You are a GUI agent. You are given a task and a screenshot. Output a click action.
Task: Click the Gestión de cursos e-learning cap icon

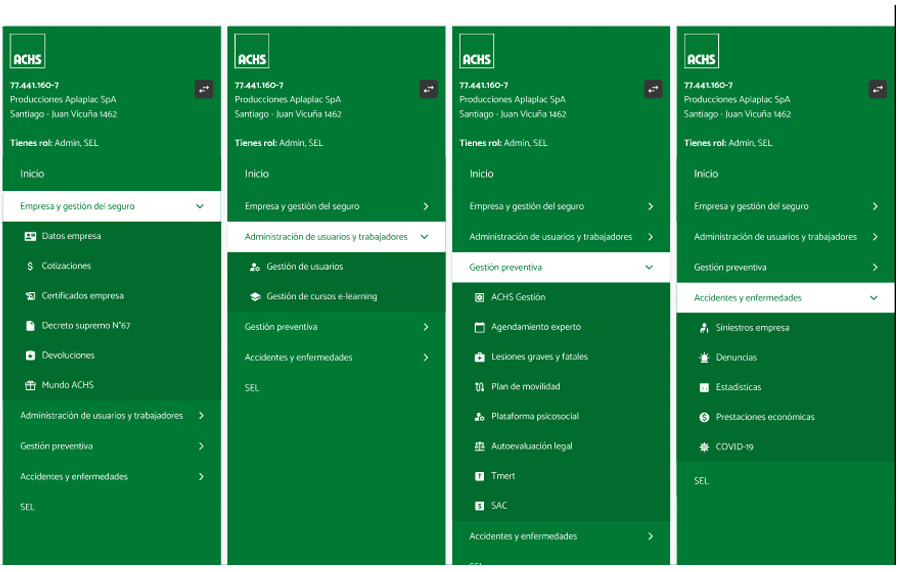coord(255,297)
